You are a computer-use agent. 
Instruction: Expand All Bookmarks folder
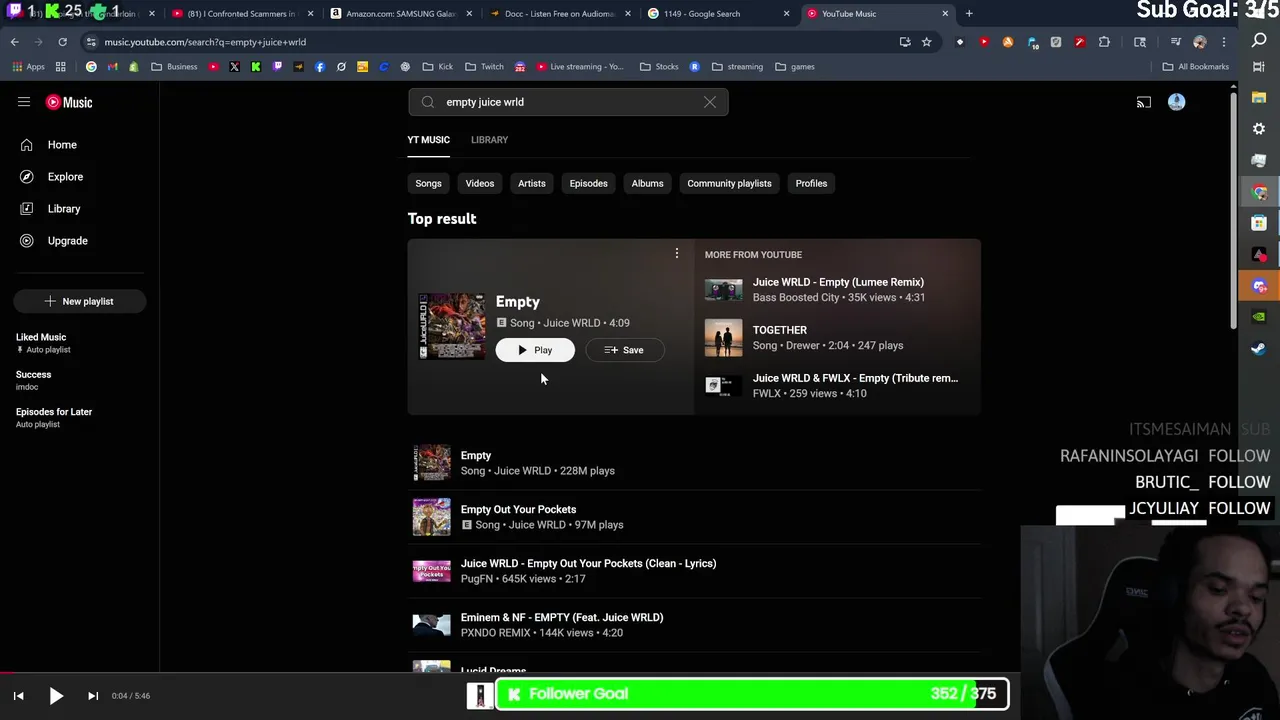(x=1196, y=67)
